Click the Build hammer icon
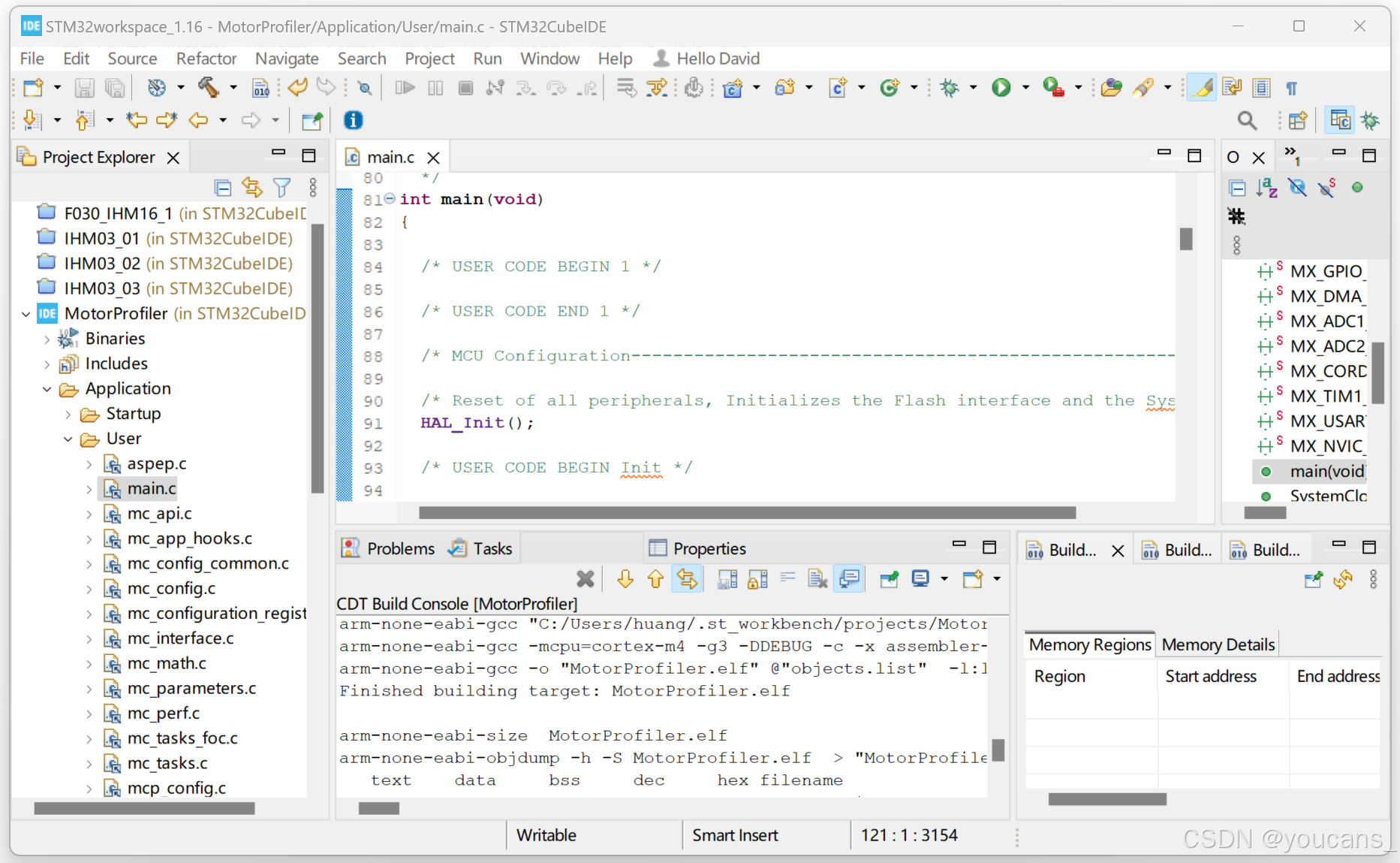1400x863 pixels. (x=208, y=88)
